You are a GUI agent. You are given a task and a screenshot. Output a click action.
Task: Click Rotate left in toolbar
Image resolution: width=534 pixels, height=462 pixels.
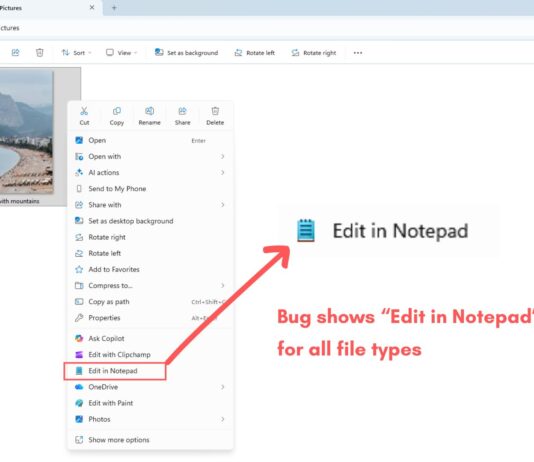coord(254,53)
